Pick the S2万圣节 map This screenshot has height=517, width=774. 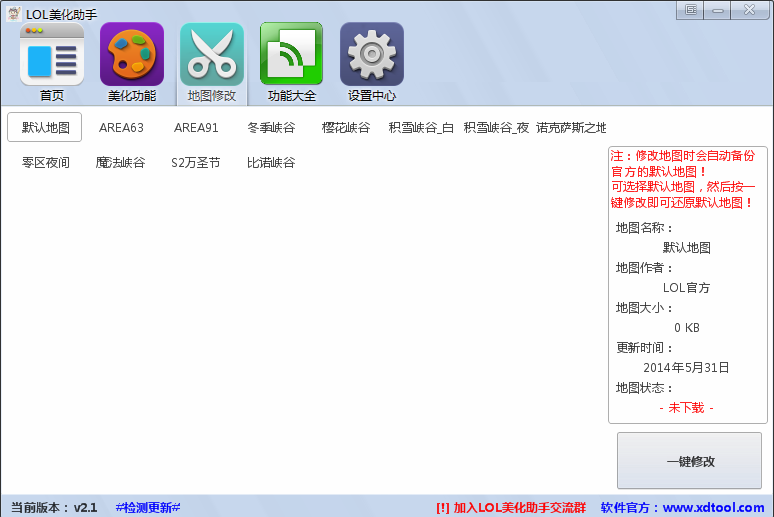(195, 162)
